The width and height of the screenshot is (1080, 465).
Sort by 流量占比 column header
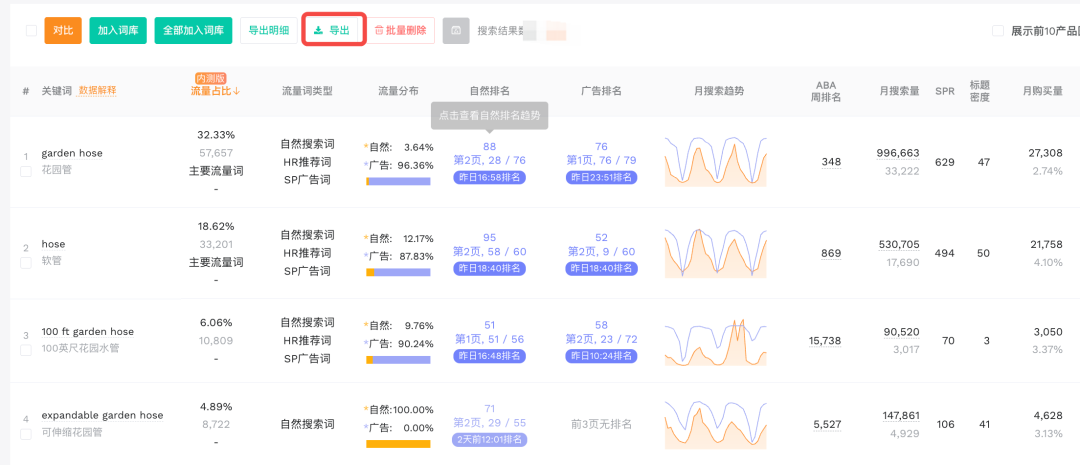coord(215,91)
